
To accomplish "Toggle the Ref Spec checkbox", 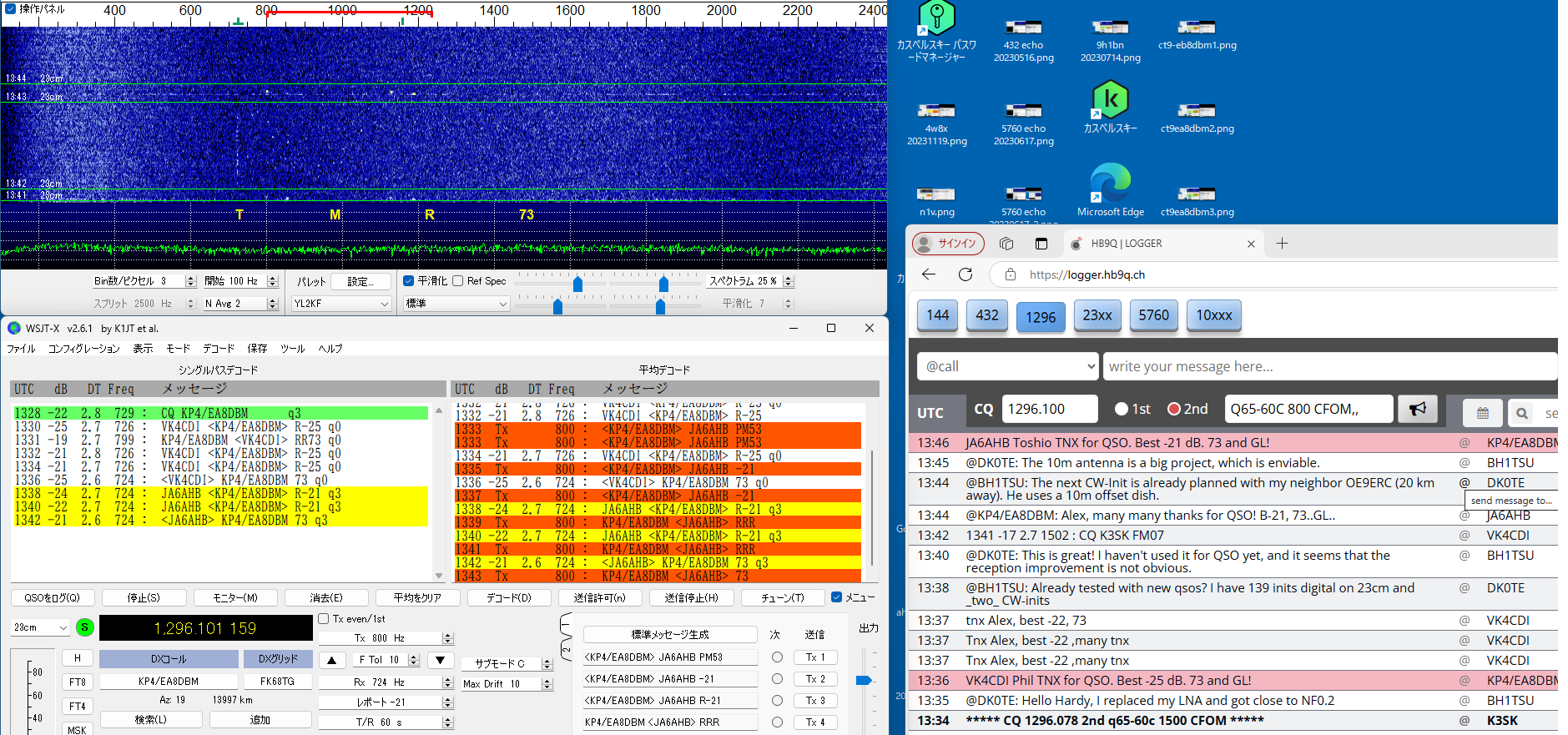I will pos(458,281).
